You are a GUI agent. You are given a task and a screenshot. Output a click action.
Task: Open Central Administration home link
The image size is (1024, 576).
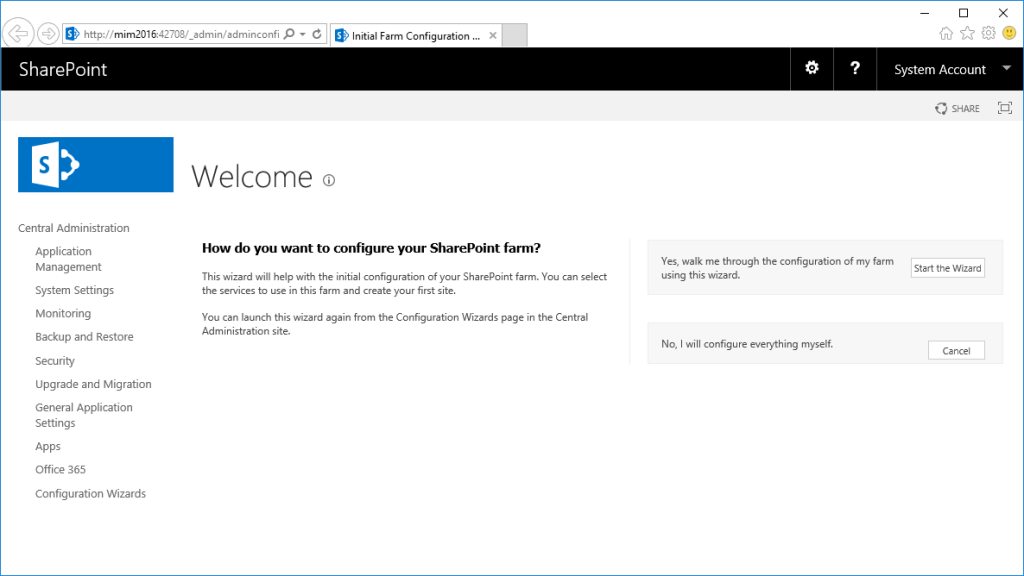[75, 227]
